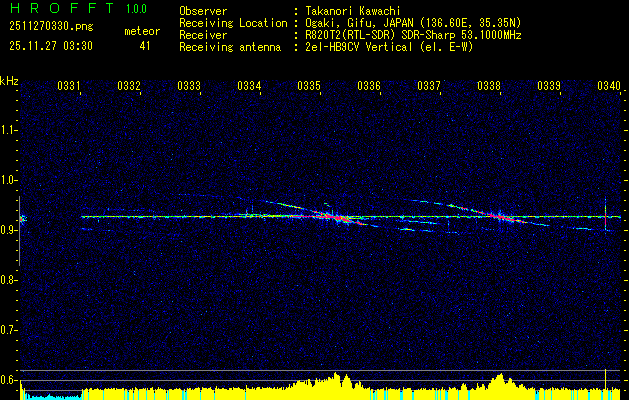Click the HROFFT title text
Screen dimensions: 629x400
(61, 8)
